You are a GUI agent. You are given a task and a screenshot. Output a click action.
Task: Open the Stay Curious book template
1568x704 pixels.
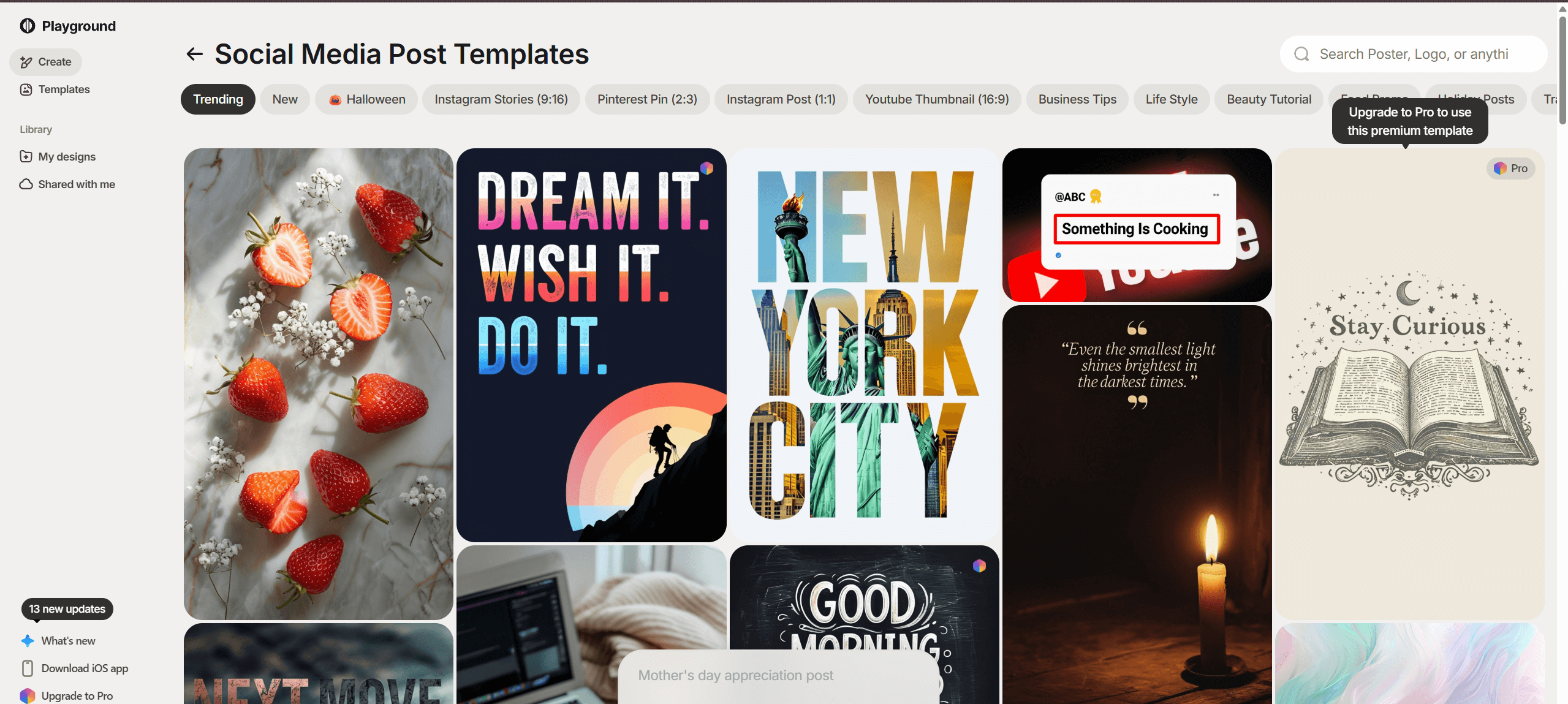click(1409, 384)
